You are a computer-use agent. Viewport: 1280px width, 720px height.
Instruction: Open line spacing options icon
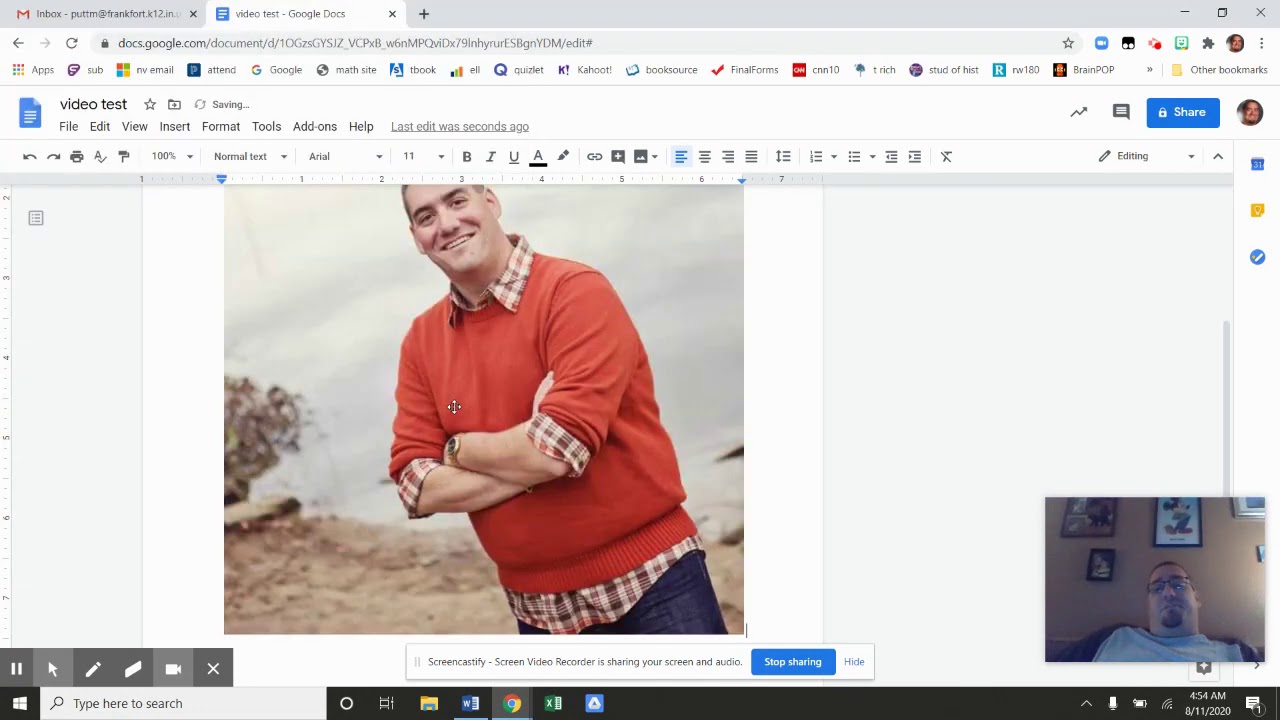[x=783, y=156]
